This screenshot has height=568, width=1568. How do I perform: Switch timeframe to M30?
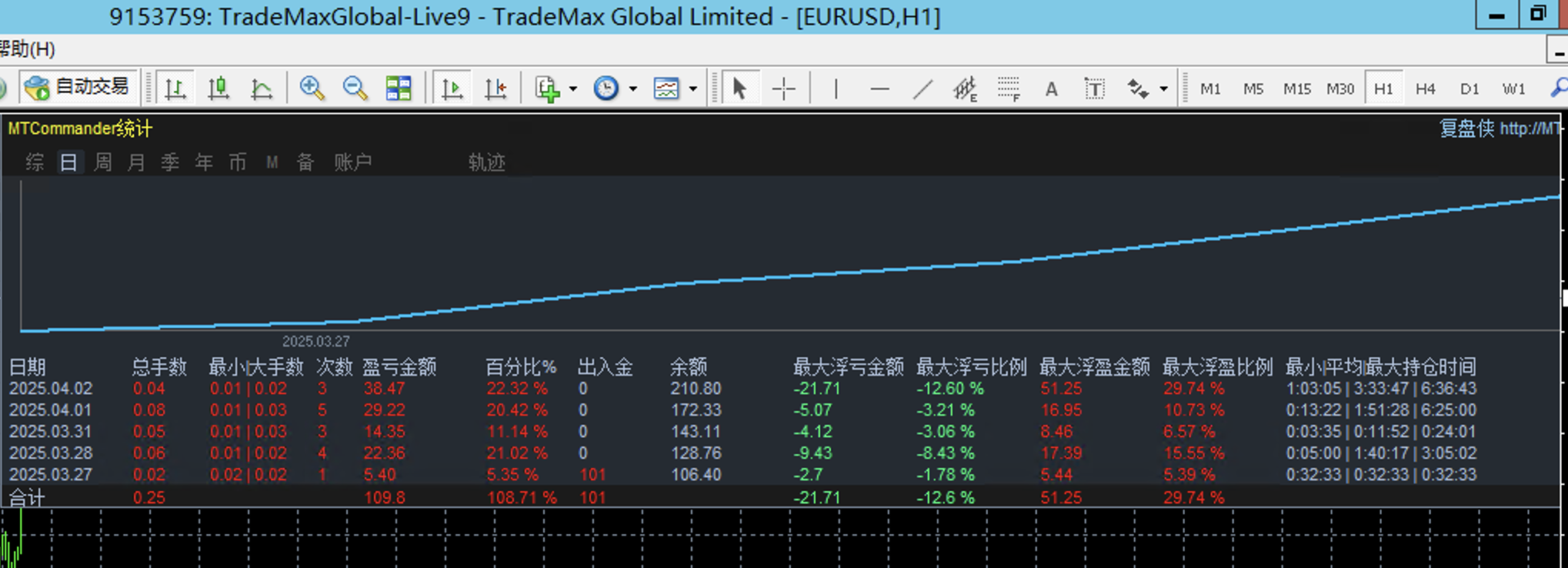point(1339,89)
